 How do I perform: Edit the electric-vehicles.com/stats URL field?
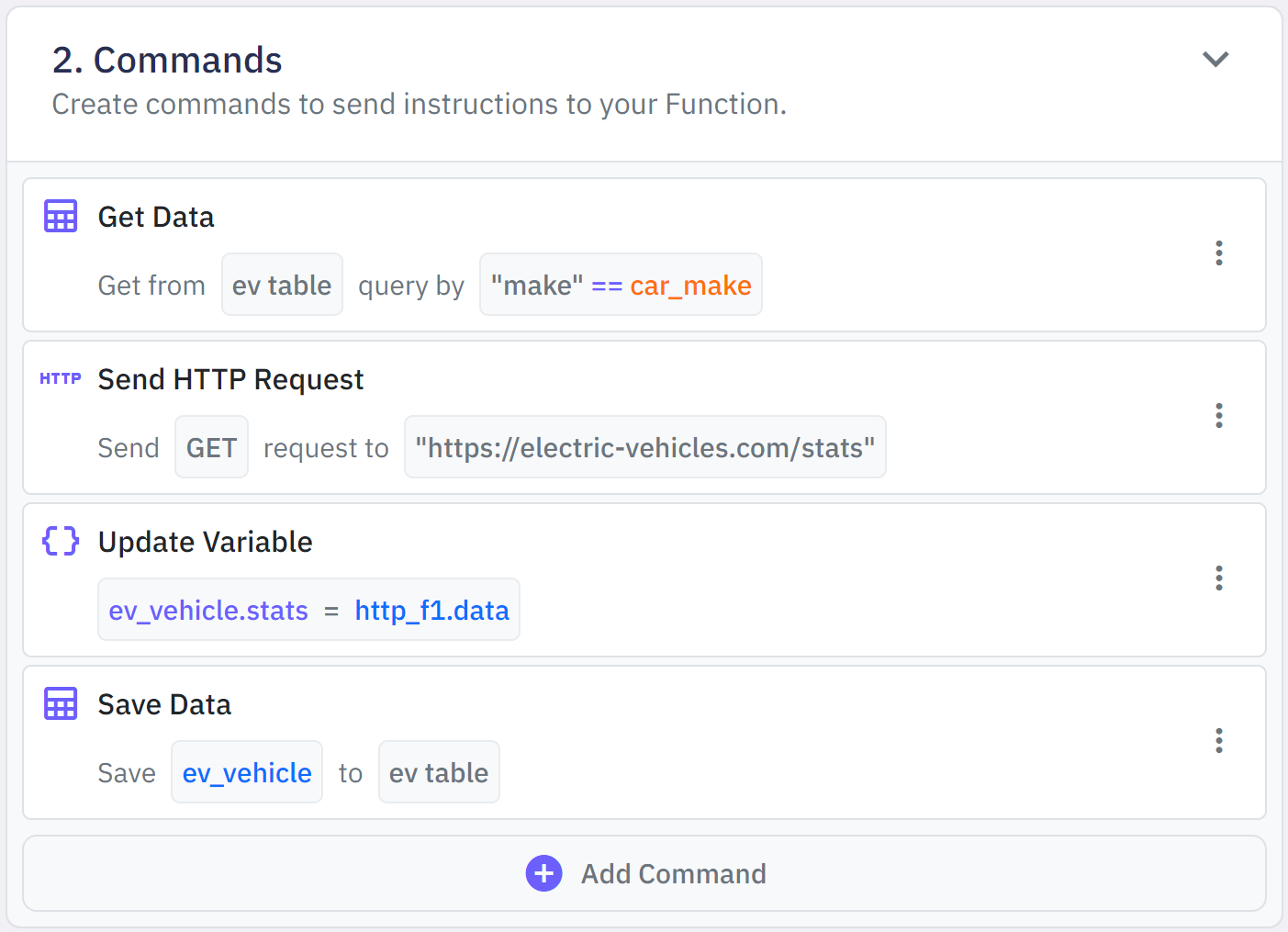point(644,447)
